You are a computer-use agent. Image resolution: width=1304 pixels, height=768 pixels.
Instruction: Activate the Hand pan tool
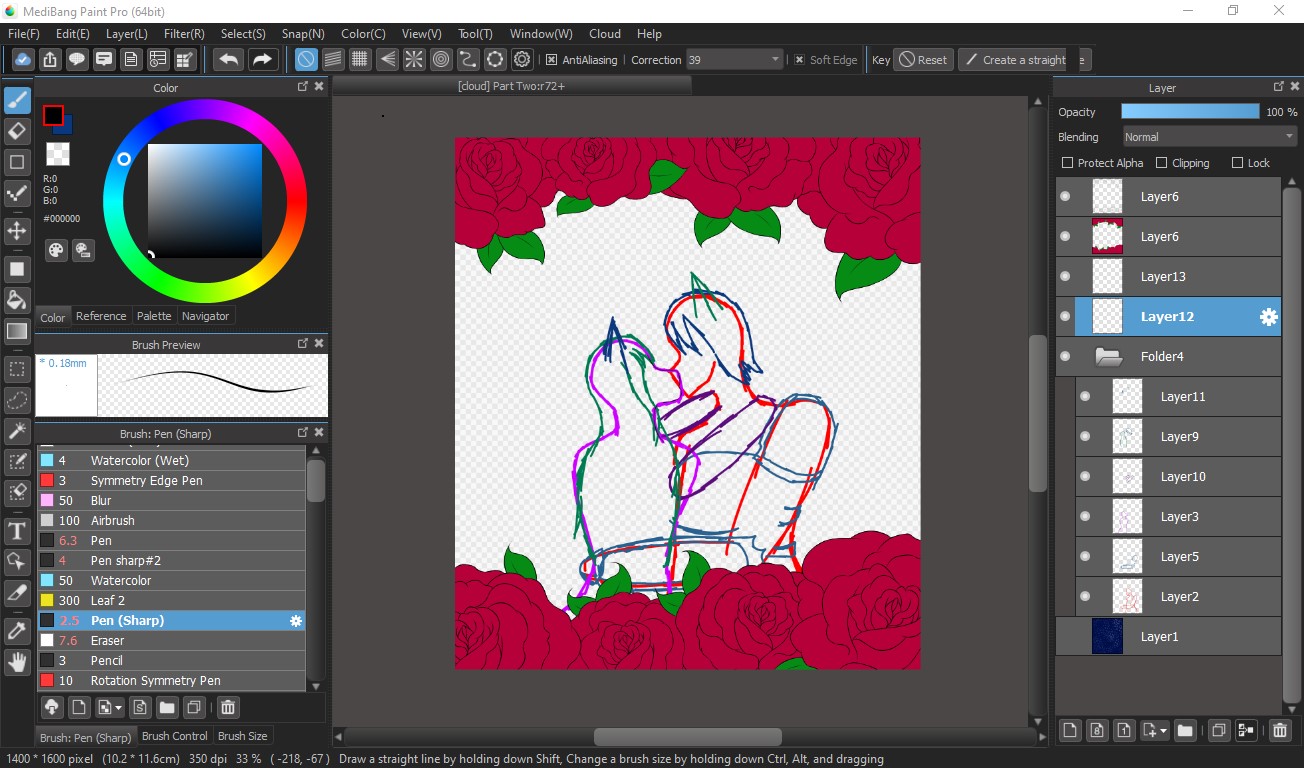click(x=17, y=661)
